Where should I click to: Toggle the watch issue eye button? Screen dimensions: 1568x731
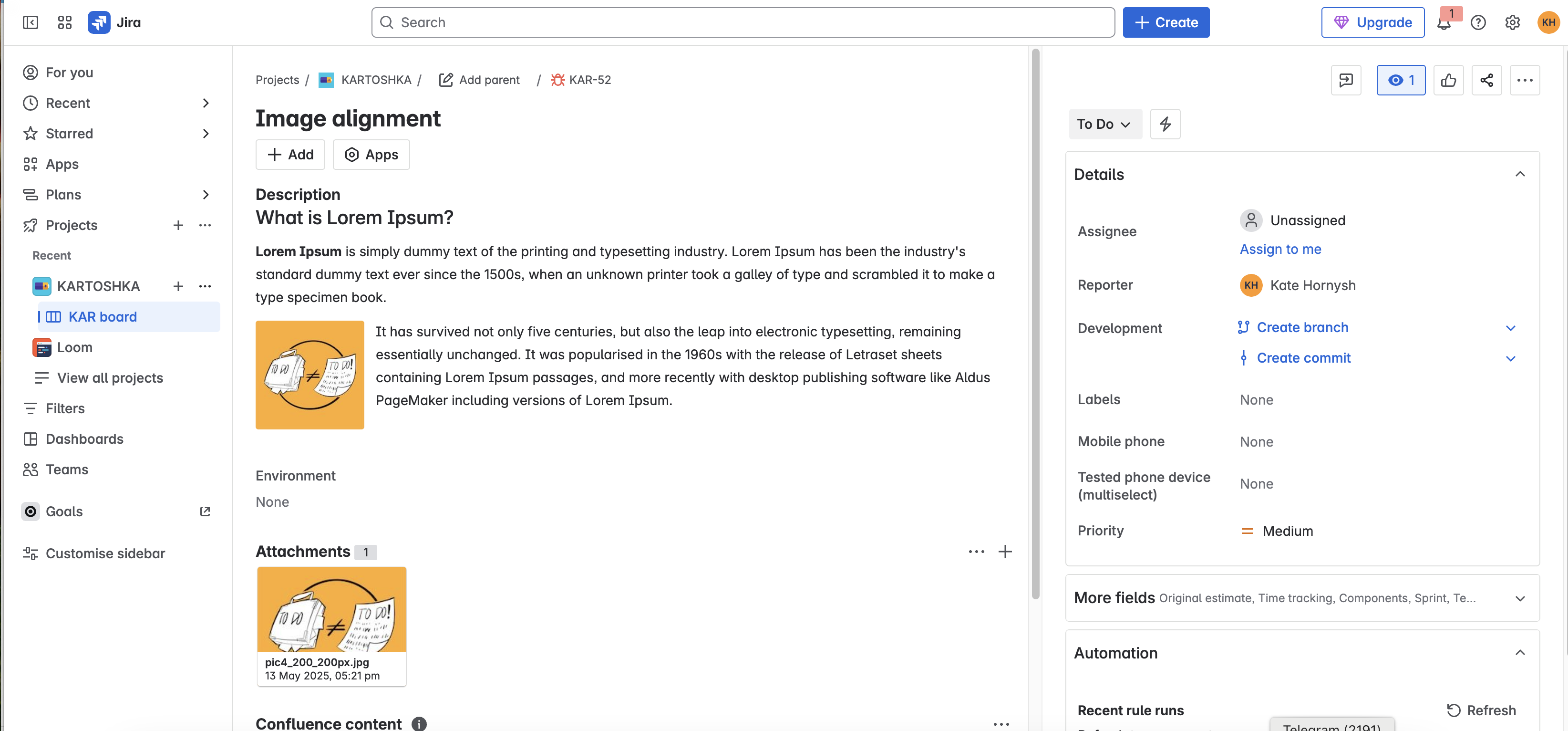[1401, 81]
